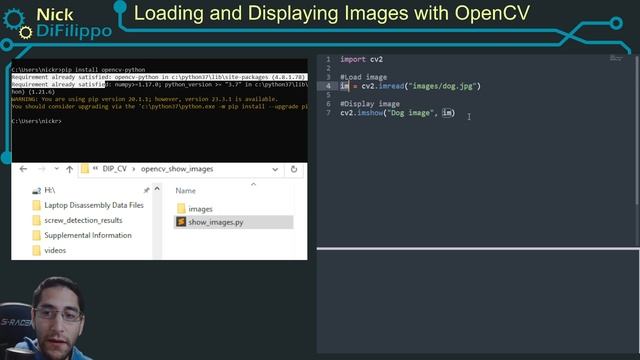Click the sort indicator above the Name column
The image size is (640, 360).
[x=253, y=184]
